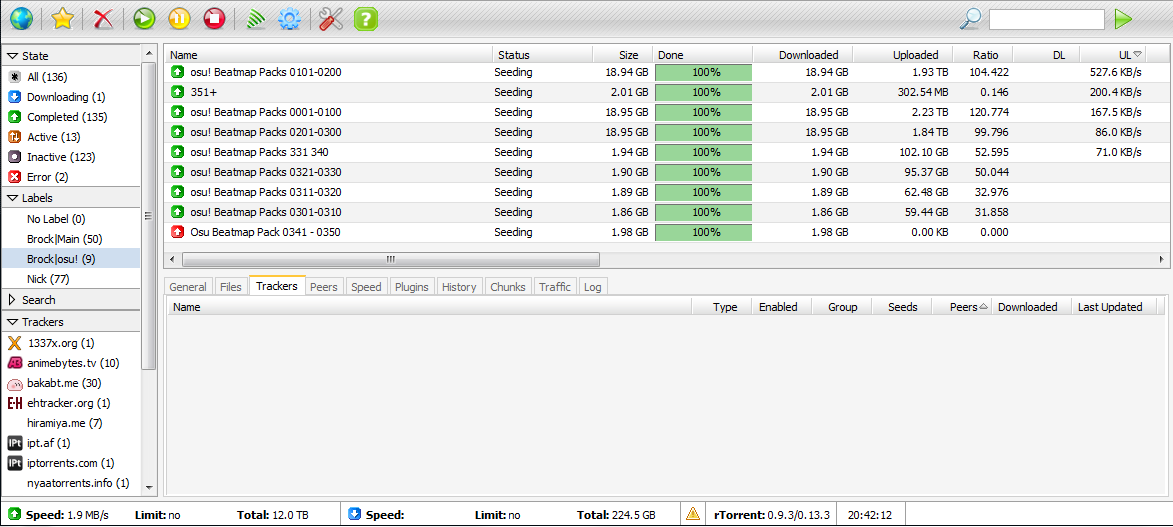The image size is (1173, 527).
Task: Click the green Start torrent button
Action: pyautogui.click(x=144, y=19)
